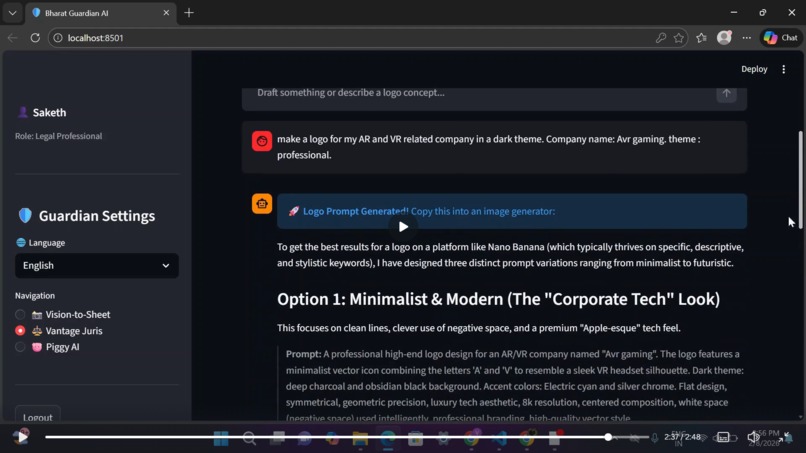Restore down the browser window

[x=763, y=12]
